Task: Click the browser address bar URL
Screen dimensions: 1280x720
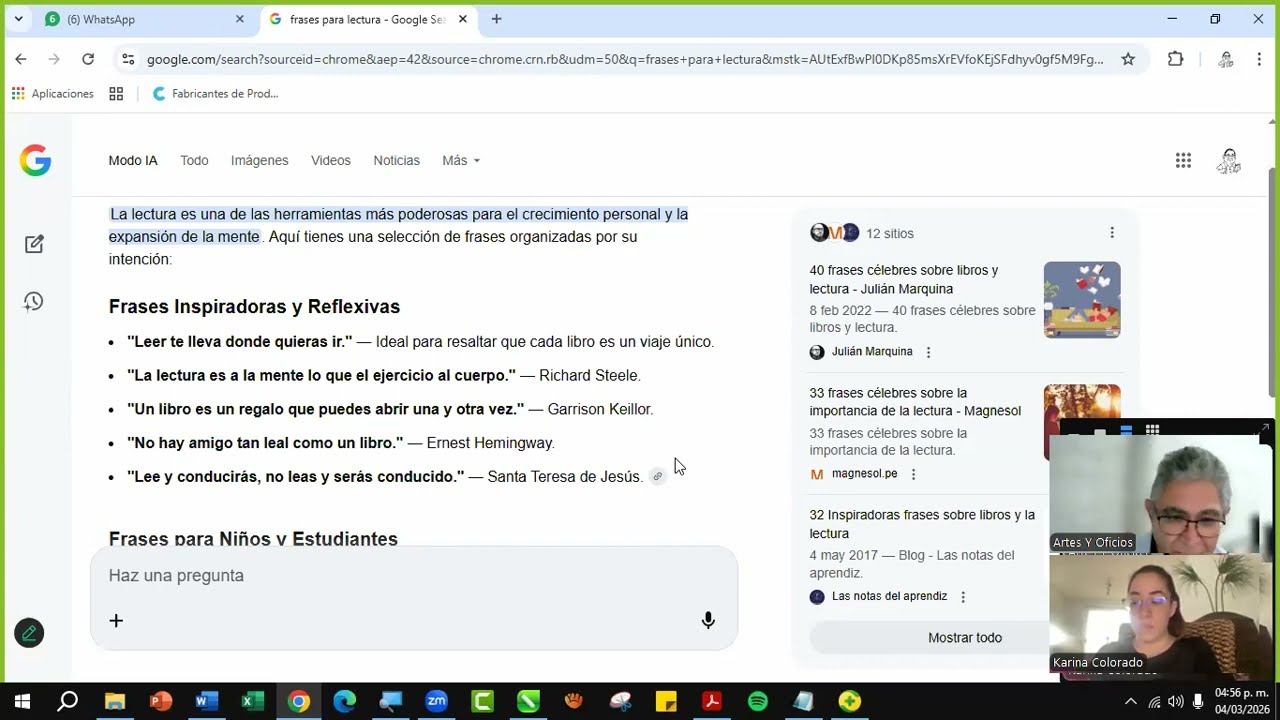Action: tap(625, 59)
